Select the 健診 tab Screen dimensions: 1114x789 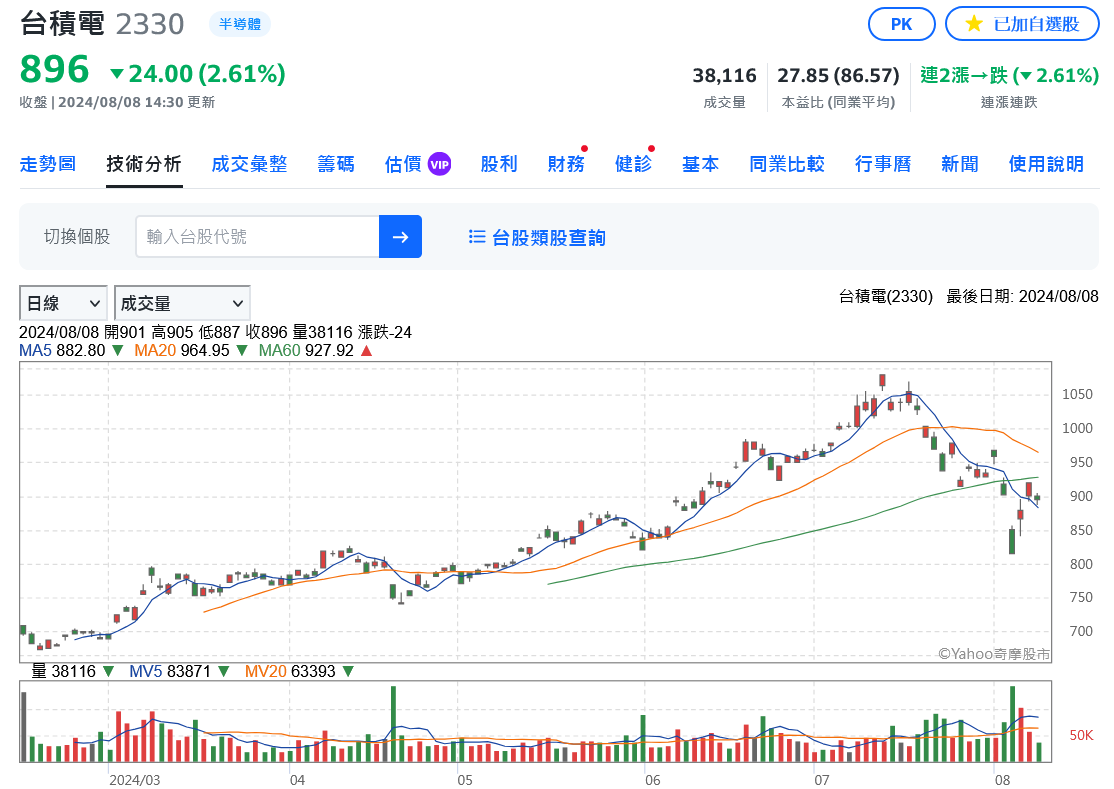click(633, 164)
